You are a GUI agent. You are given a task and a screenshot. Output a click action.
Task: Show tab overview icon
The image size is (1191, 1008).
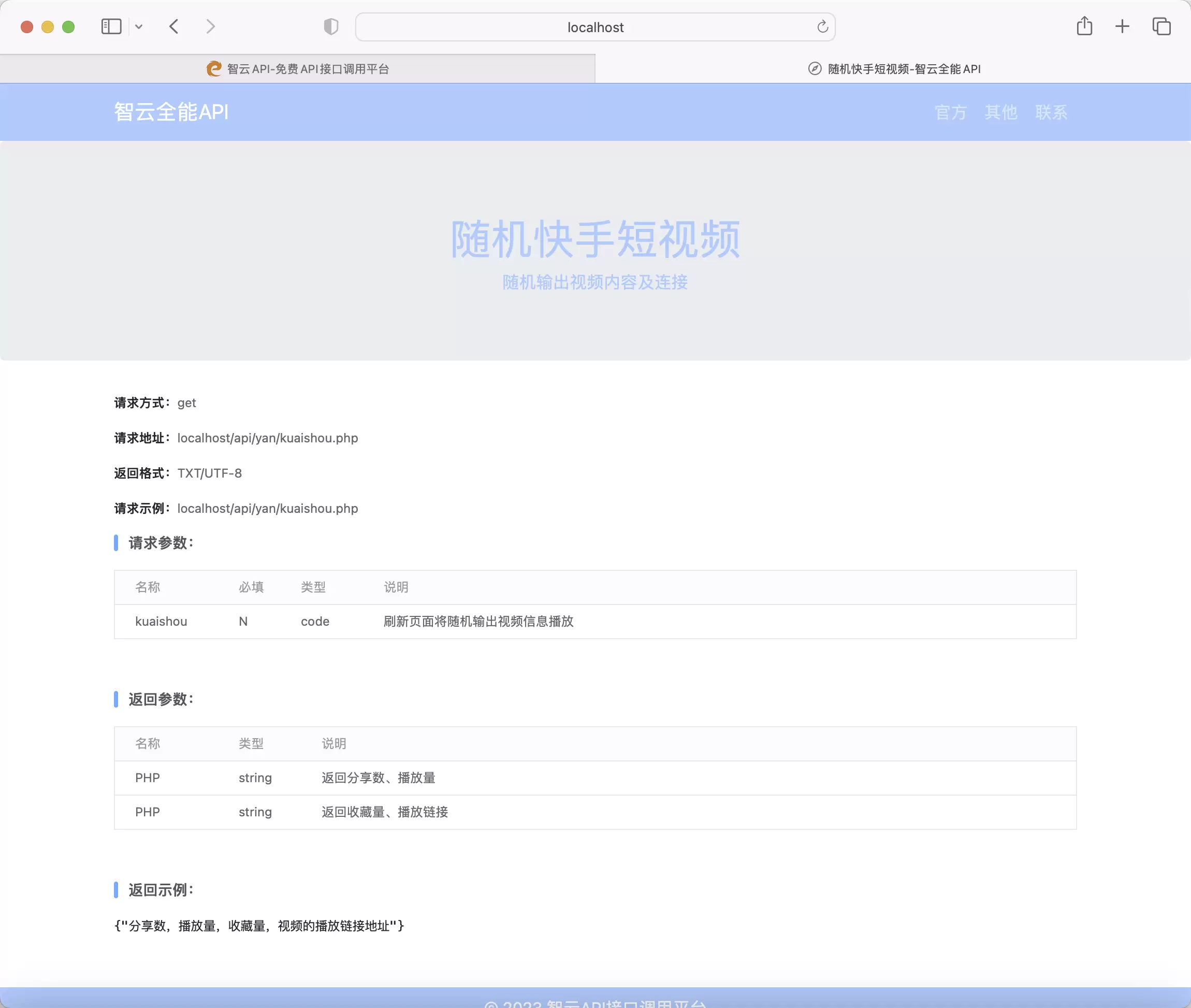[1161, 26]
